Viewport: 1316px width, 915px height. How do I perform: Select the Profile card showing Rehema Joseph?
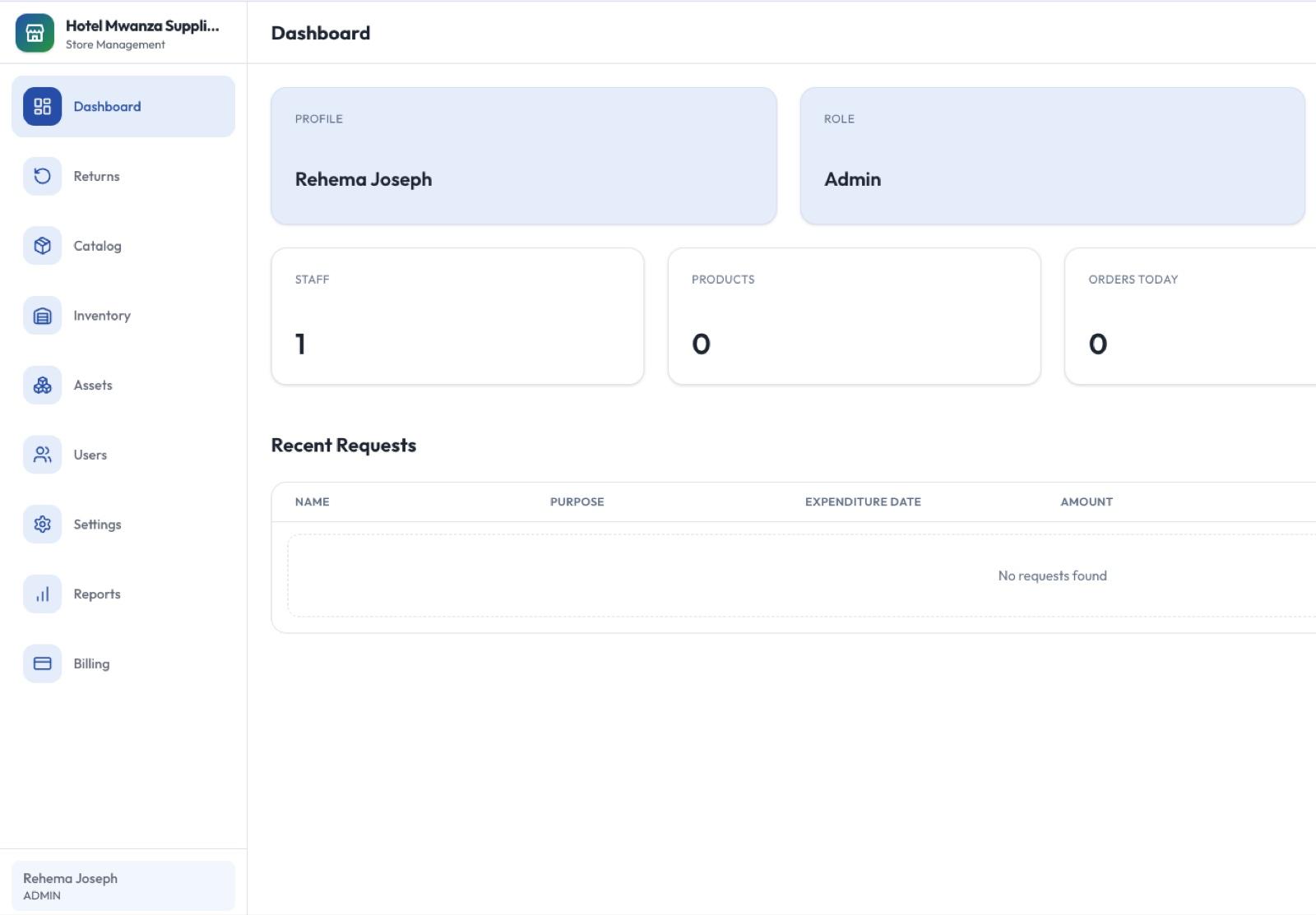[x=524, y=155]
